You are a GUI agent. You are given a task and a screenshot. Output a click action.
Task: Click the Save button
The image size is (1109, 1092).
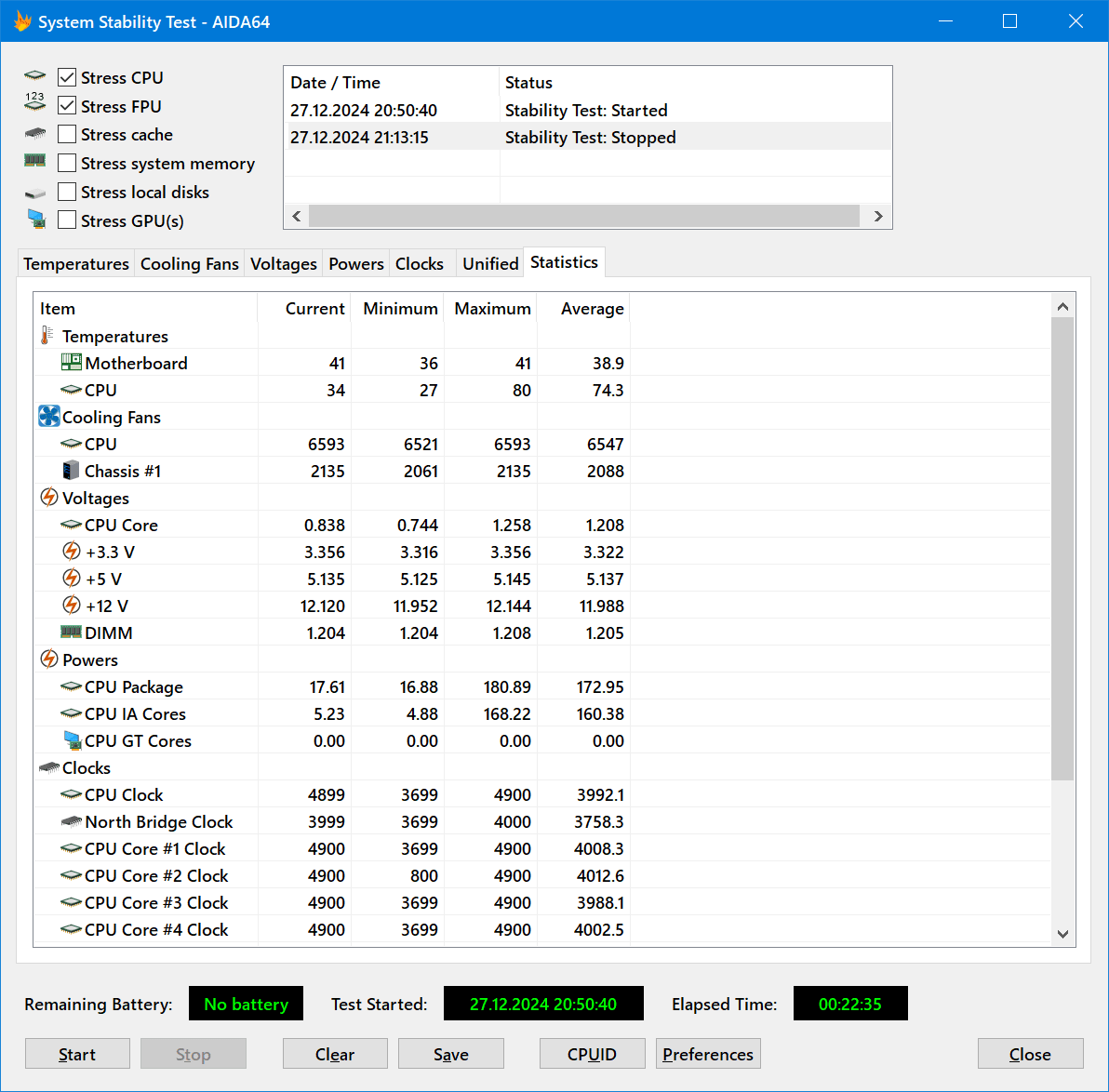(450, 1054)
